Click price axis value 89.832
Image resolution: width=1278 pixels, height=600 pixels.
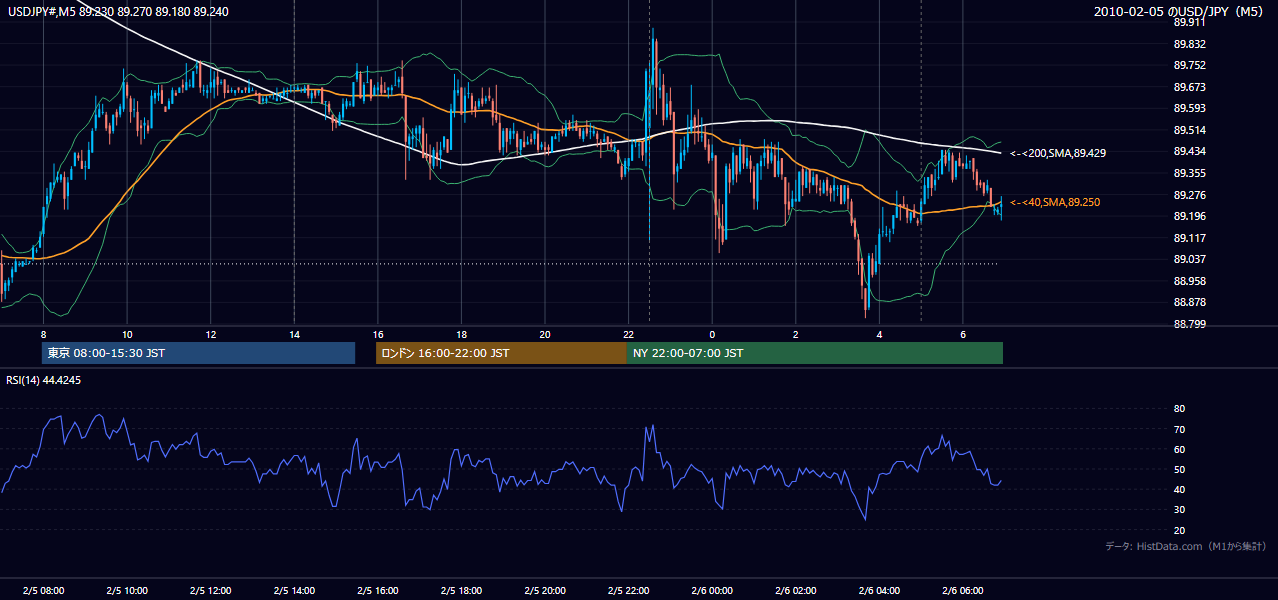1189,44
